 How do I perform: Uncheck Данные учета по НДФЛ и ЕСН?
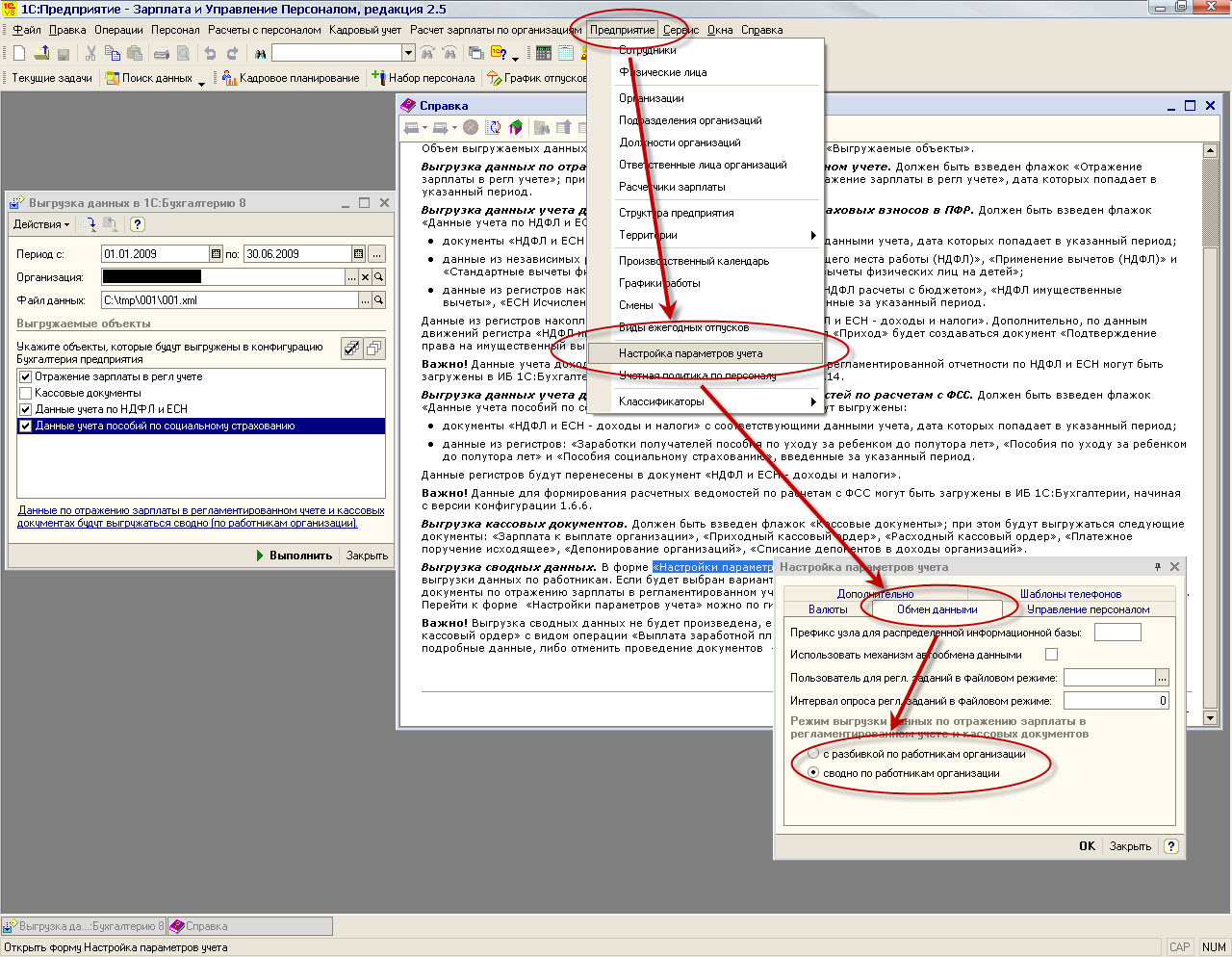[x=26, y=409]
